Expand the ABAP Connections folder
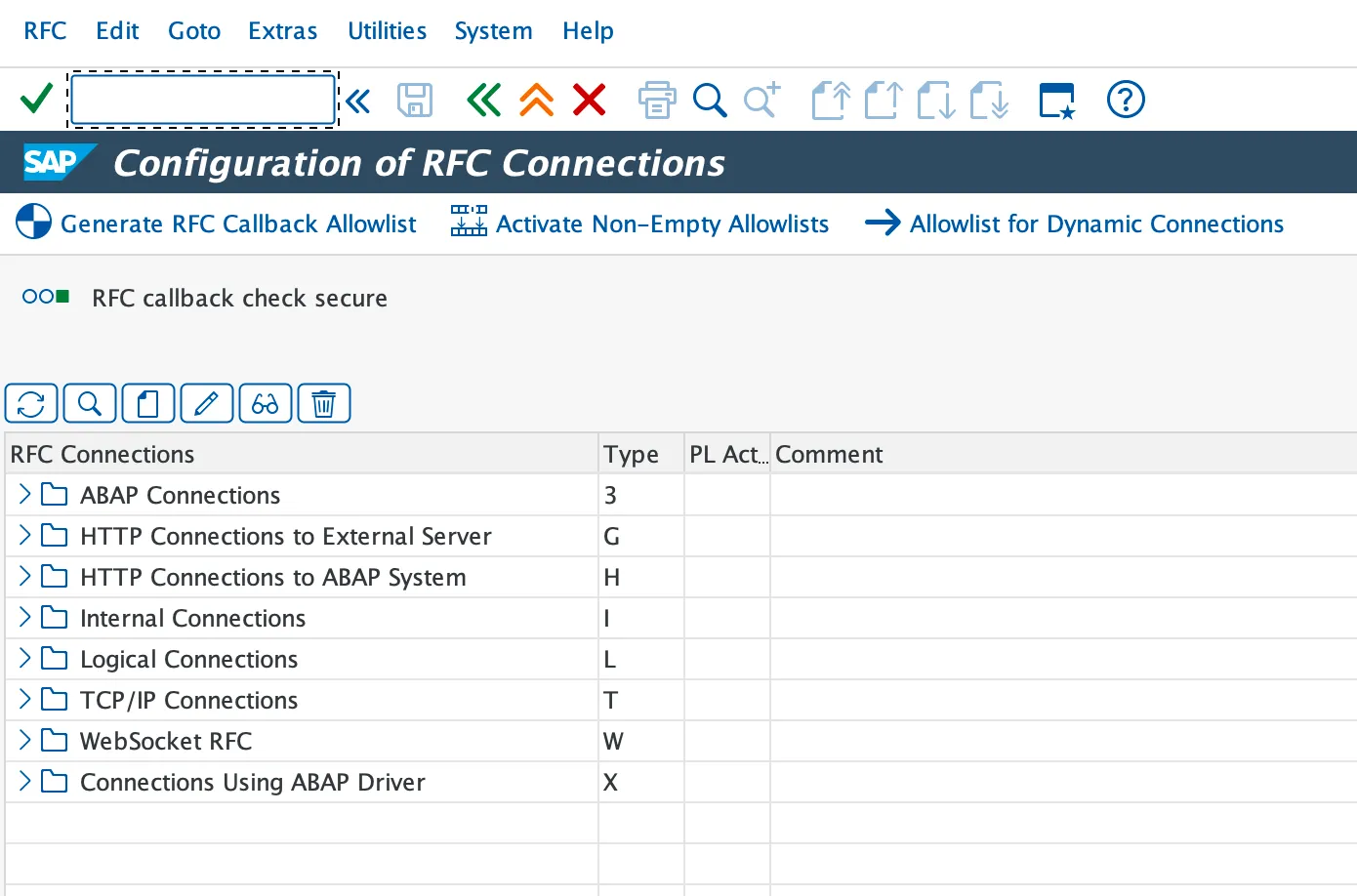1357x896 pixels. coord(24,495)
